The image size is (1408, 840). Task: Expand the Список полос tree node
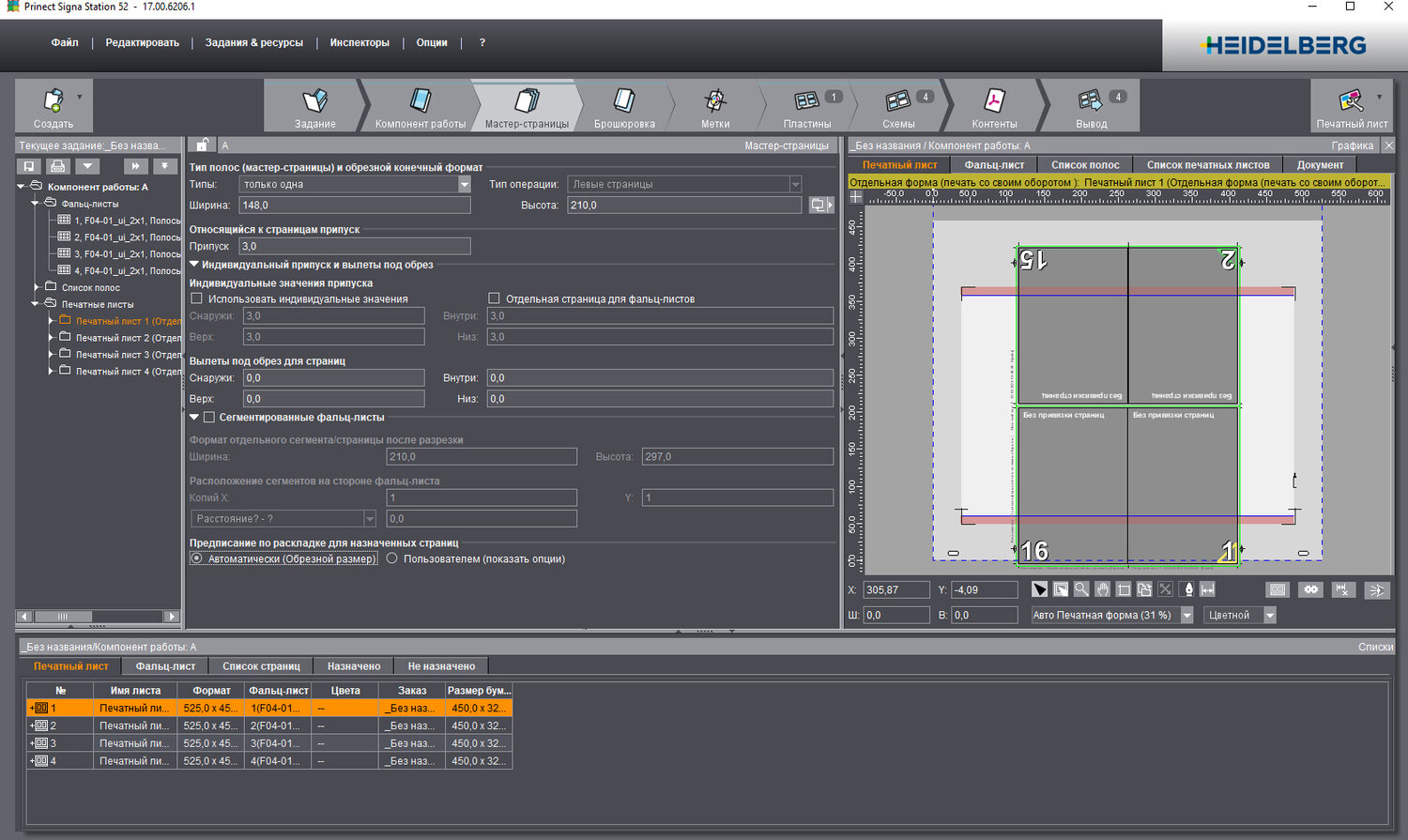click(x=38, y=287)
